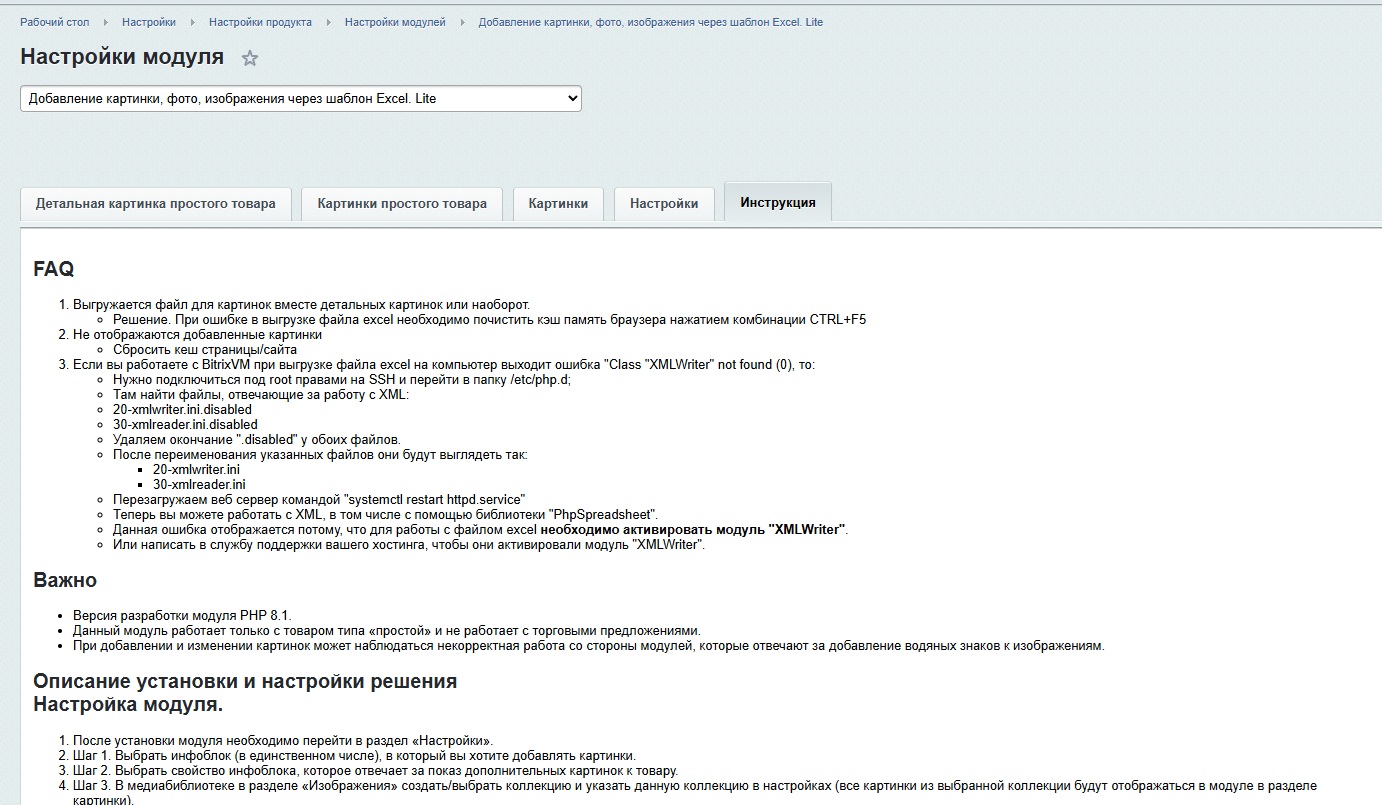Expand breadcrumb arrow after Настройки
1382x805 pixels.
[192, 22]
